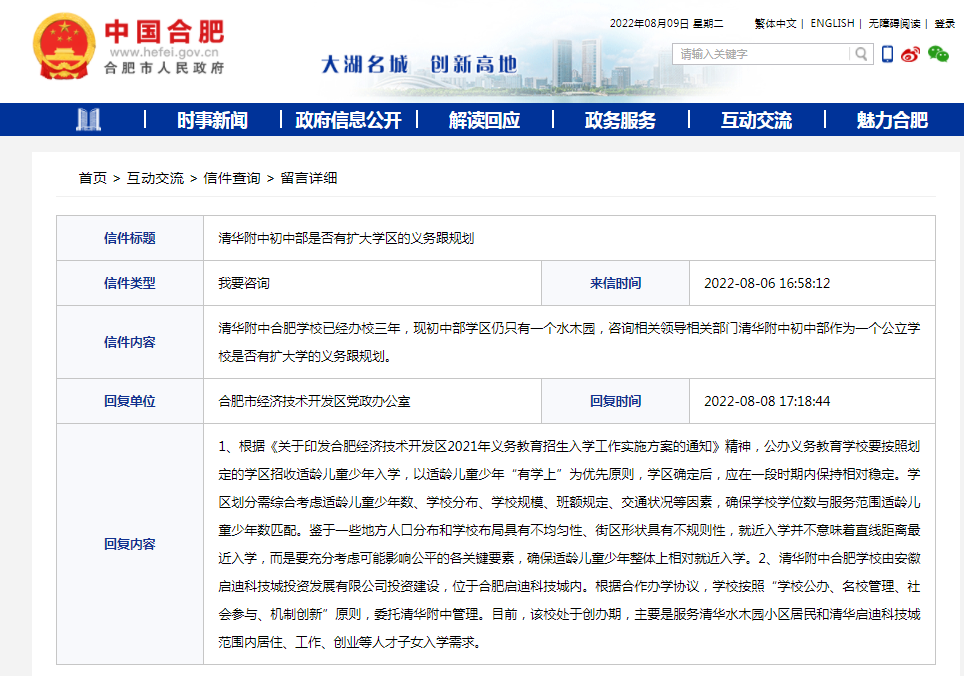The image size is (964, 676).
Task: Click the 留言详细 breadcrumb text
Action: pyautogui.click(x=309, y=178)
